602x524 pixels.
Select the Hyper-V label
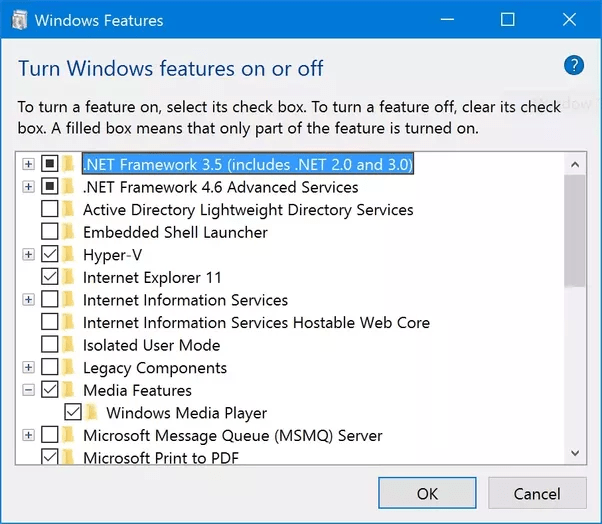pyautogui.click(x=112, y=255)
